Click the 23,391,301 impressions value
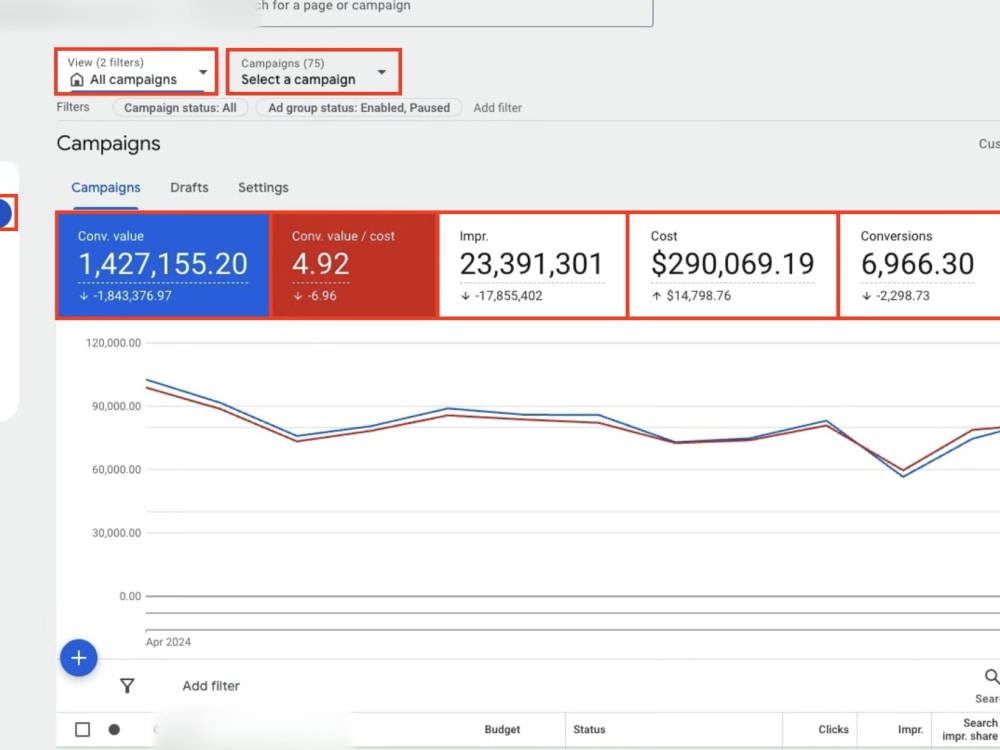The height and width of the screenshot is (750, 1000). tap(531, 264)
